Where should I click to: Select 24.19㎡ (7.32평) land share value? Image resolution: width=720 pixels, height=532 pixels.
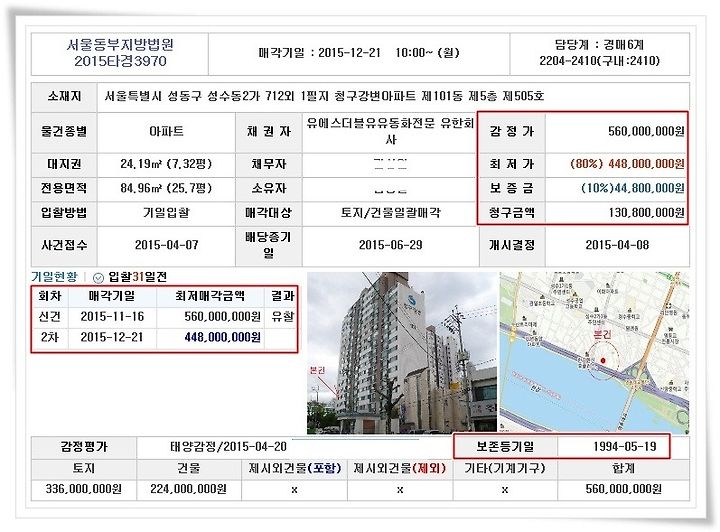[x=166, y=164]
